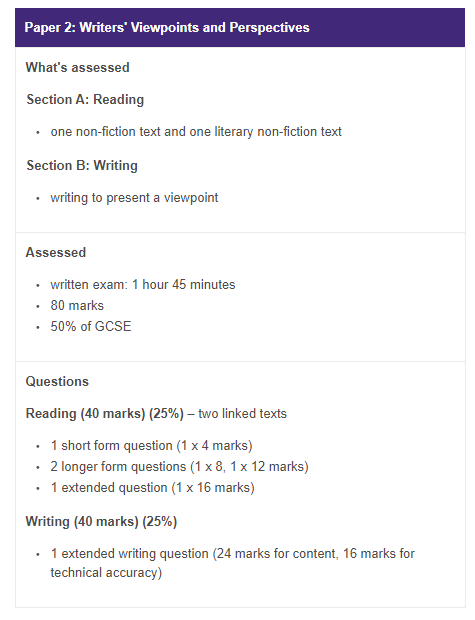Viewport: 475px width, 620px height.
Task: Select the Section B: Writing heading
Action: (82, 165)
